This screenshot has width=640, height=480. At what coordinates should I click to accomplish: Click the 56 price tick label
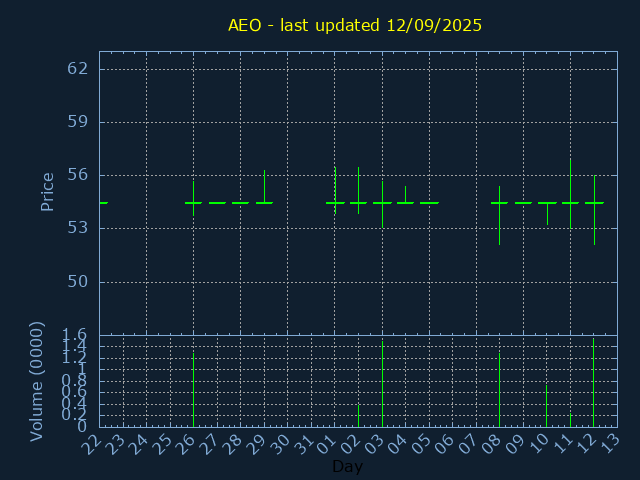tap(78, 175)
